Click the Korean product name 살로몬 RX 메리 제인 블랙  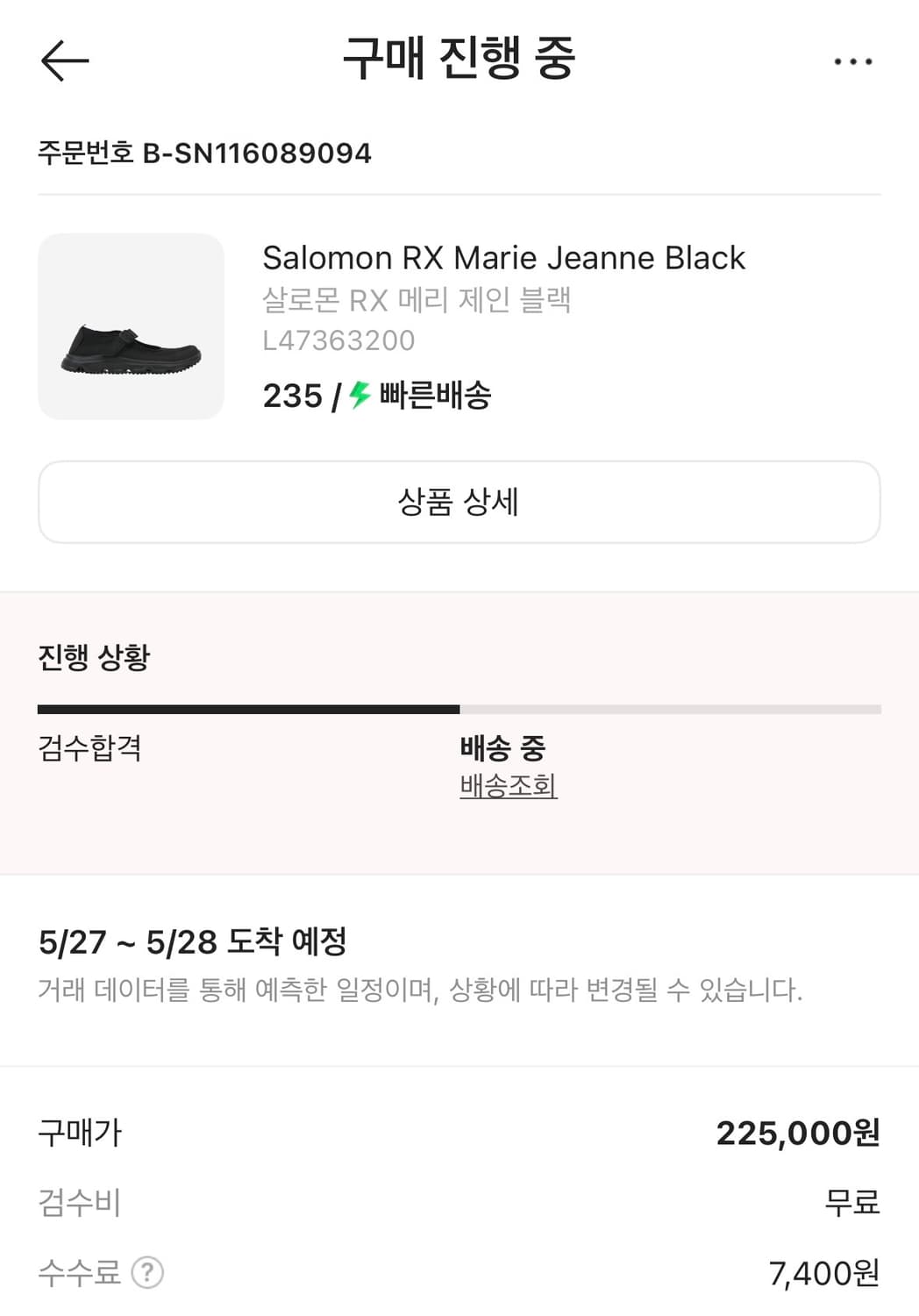pos(417,300)
